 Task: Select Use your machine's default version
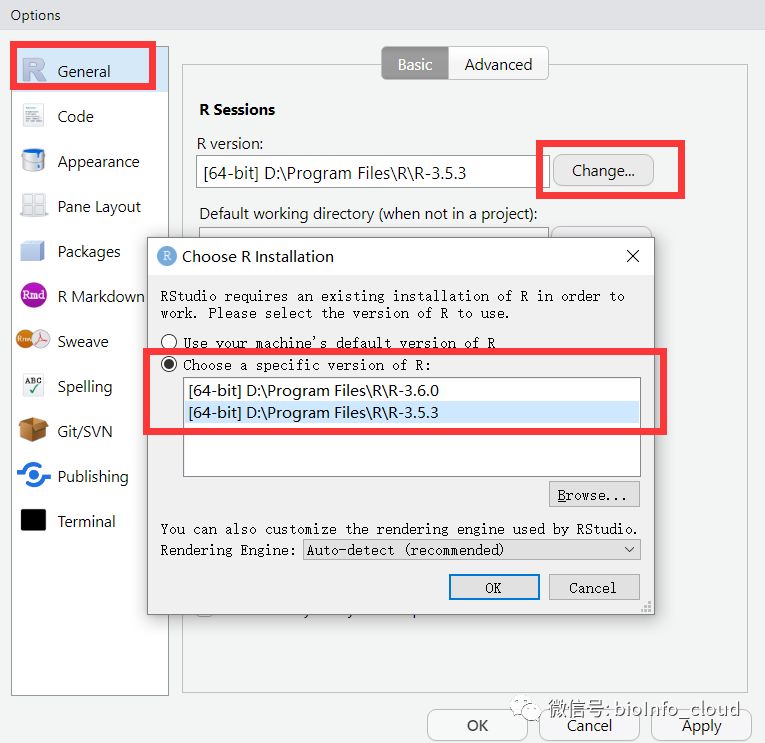[169, 342]
